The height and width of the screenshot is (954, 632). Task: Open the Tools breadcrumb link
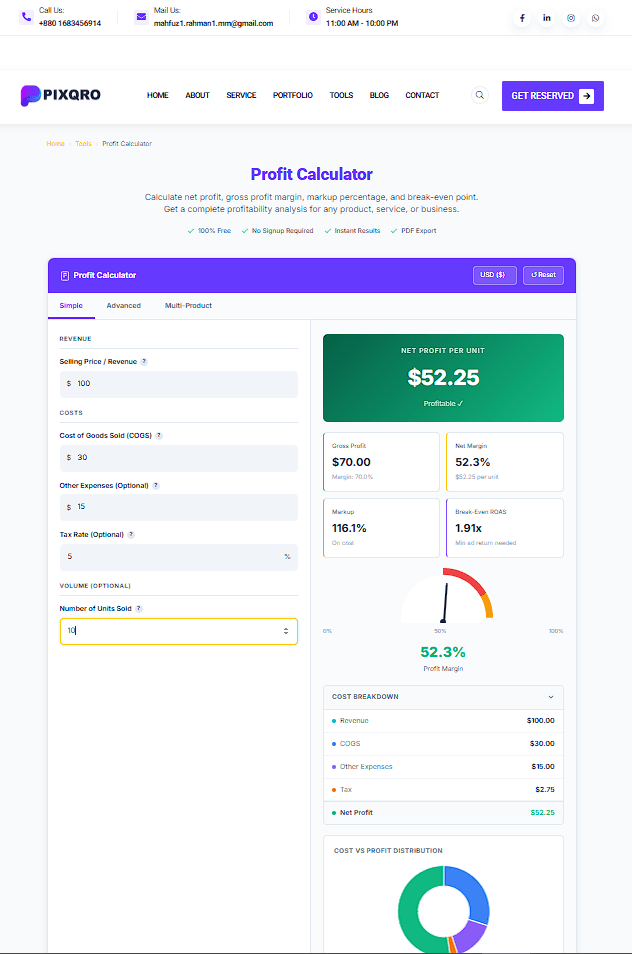[83, 143]
